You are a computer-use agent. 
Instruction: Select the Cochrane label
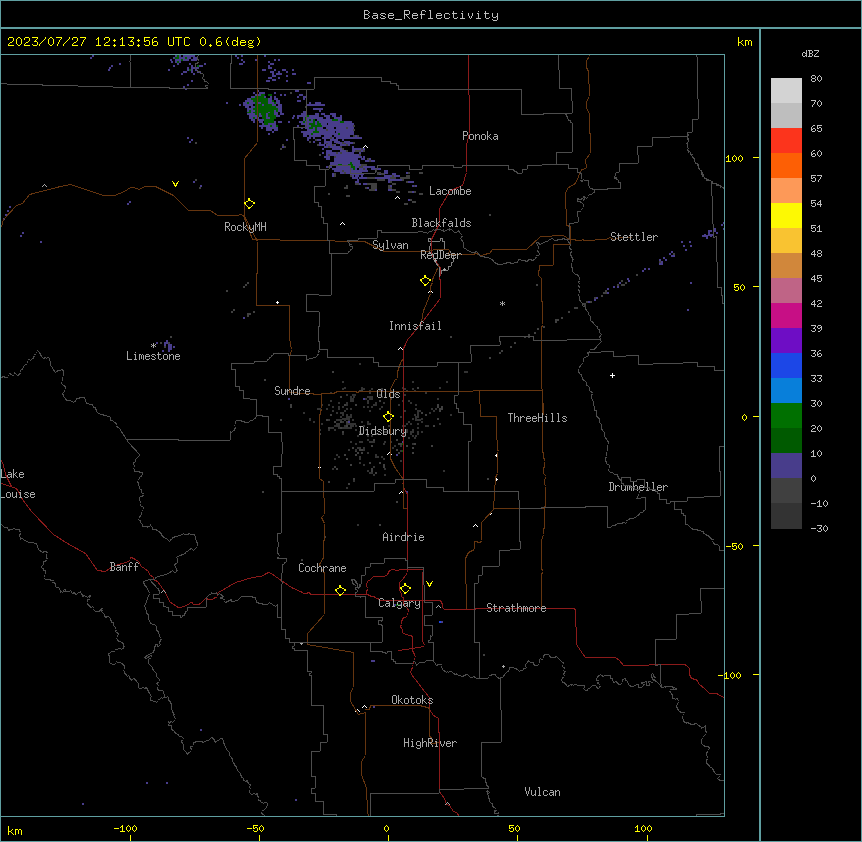[322, 568]
